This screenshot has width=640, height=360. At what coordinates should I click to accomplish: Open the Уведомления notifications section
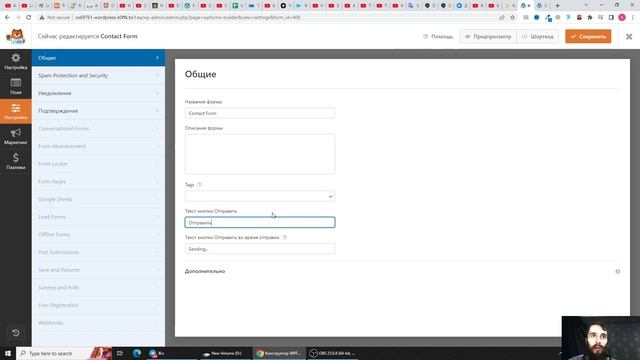[x=98, y=93]
